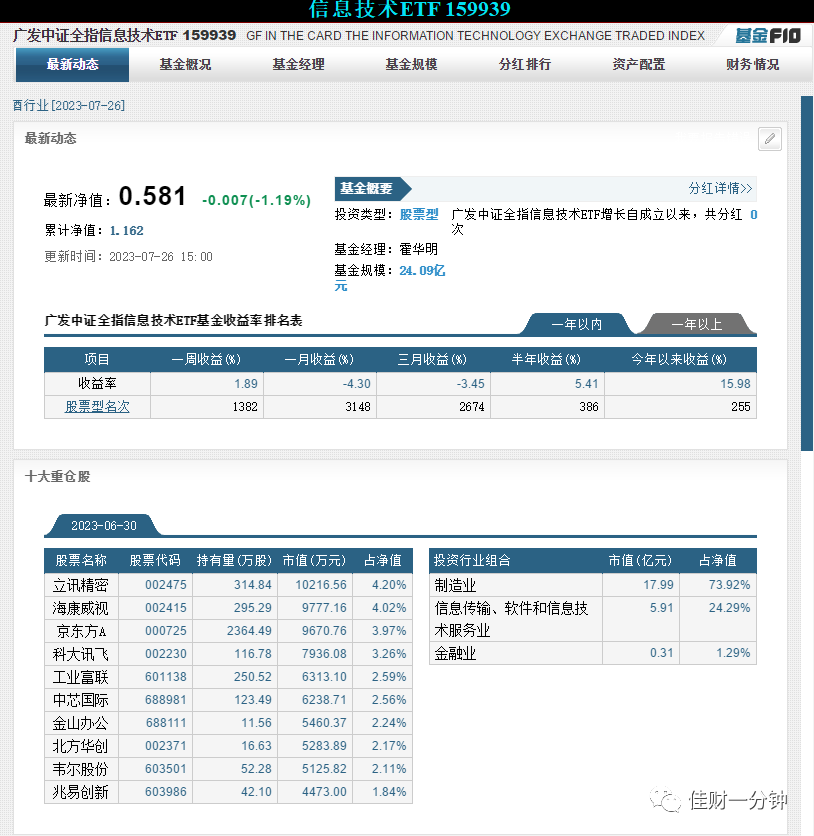The width and height of the screenshot is (814, 836).
Task: Open the 基金经理 tab
Action: coord(299,65)
